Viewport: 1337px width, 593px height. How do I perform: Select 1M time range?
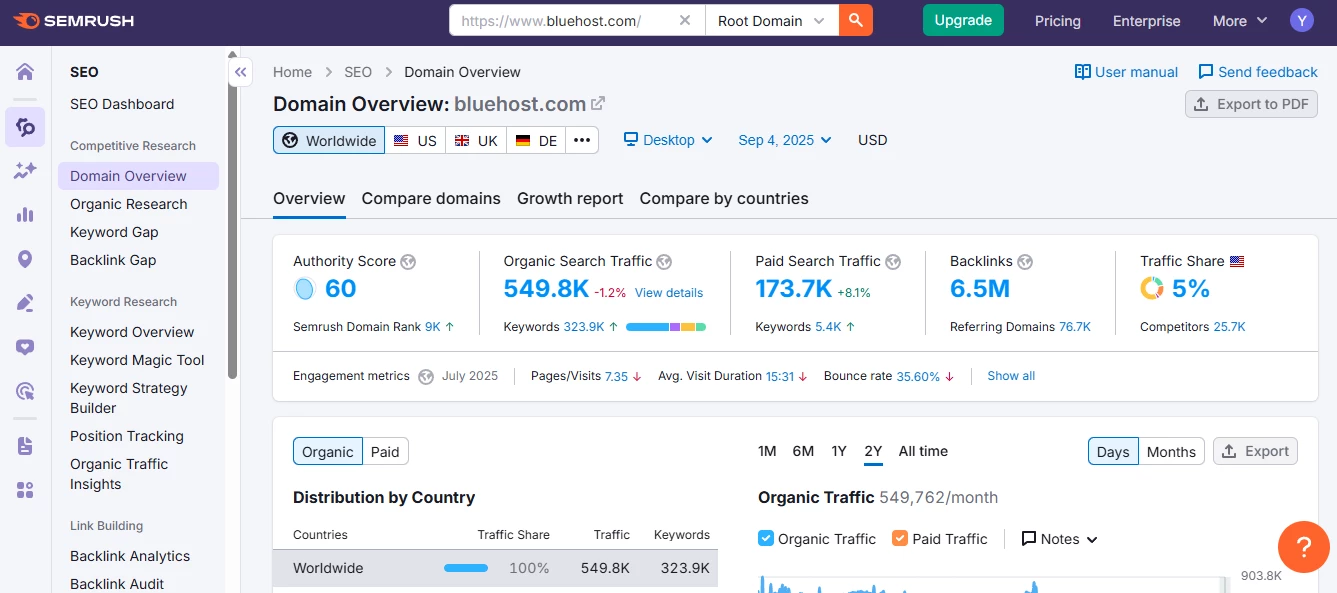pos(767,452)
